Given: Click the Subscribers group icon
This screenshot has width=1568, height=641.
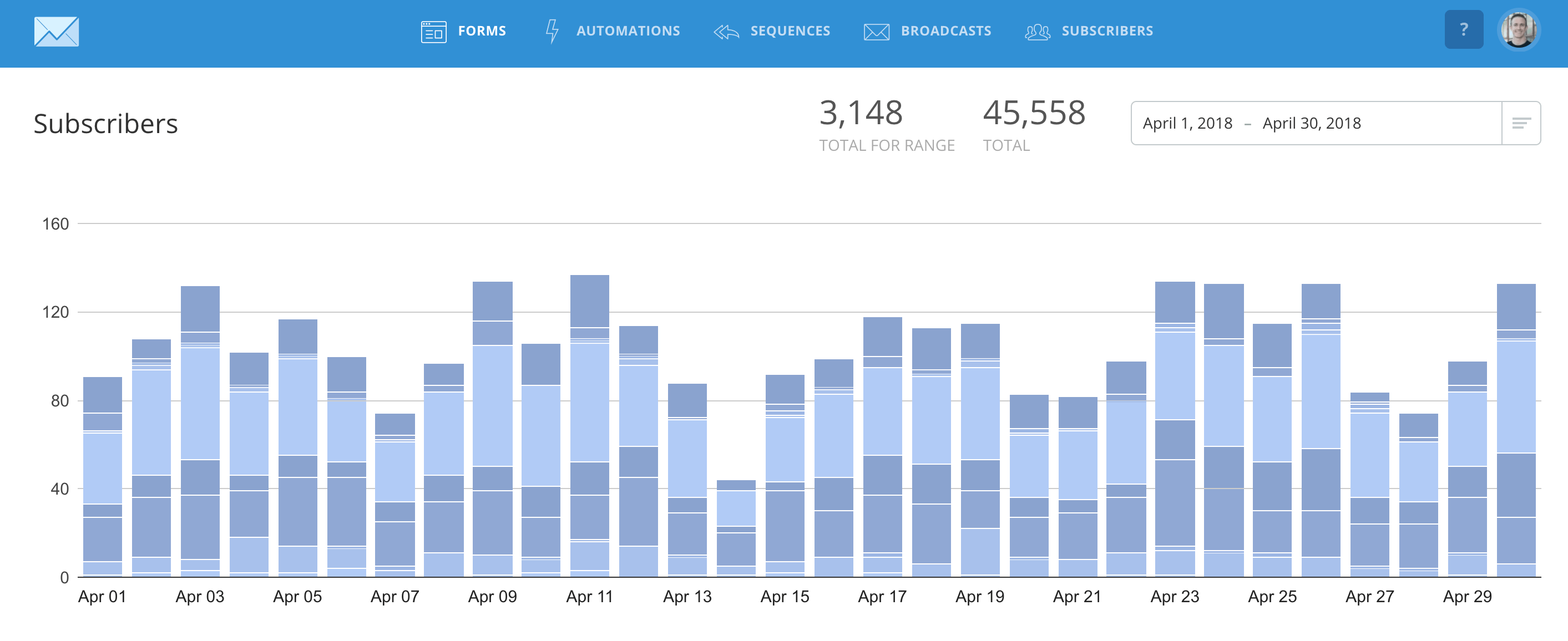Looking at the screenshot, I should pyautogui.click(x=1038, y=31).
